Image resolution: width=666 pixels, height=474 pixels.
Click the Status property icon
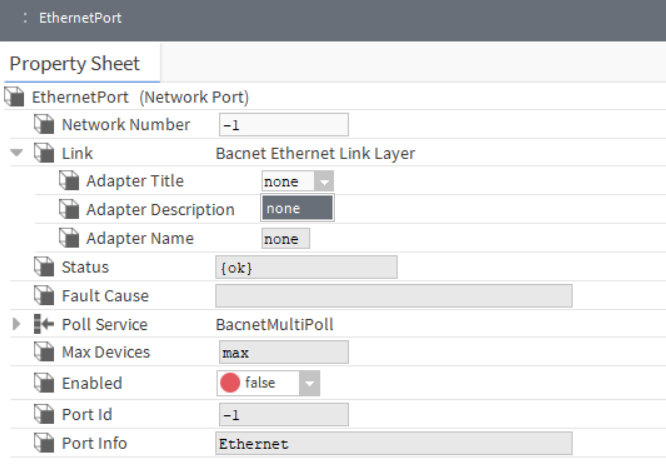coord(43,268)
